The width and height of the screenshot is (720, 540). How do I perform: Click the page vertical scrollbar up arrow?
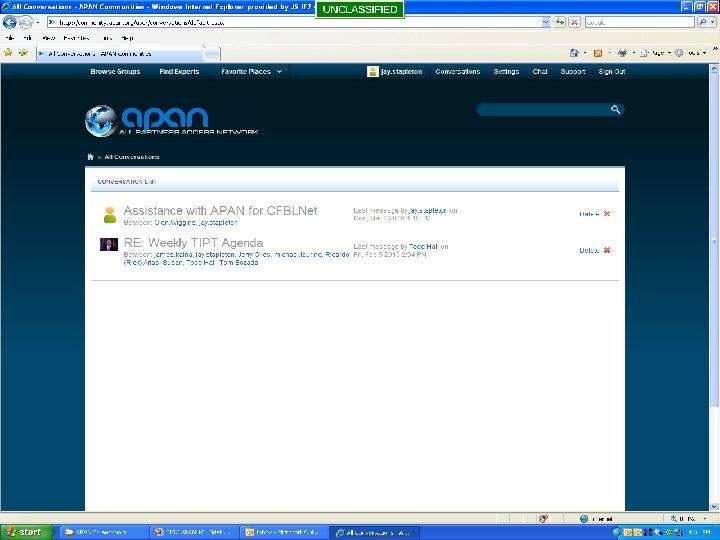pos(714,69)
